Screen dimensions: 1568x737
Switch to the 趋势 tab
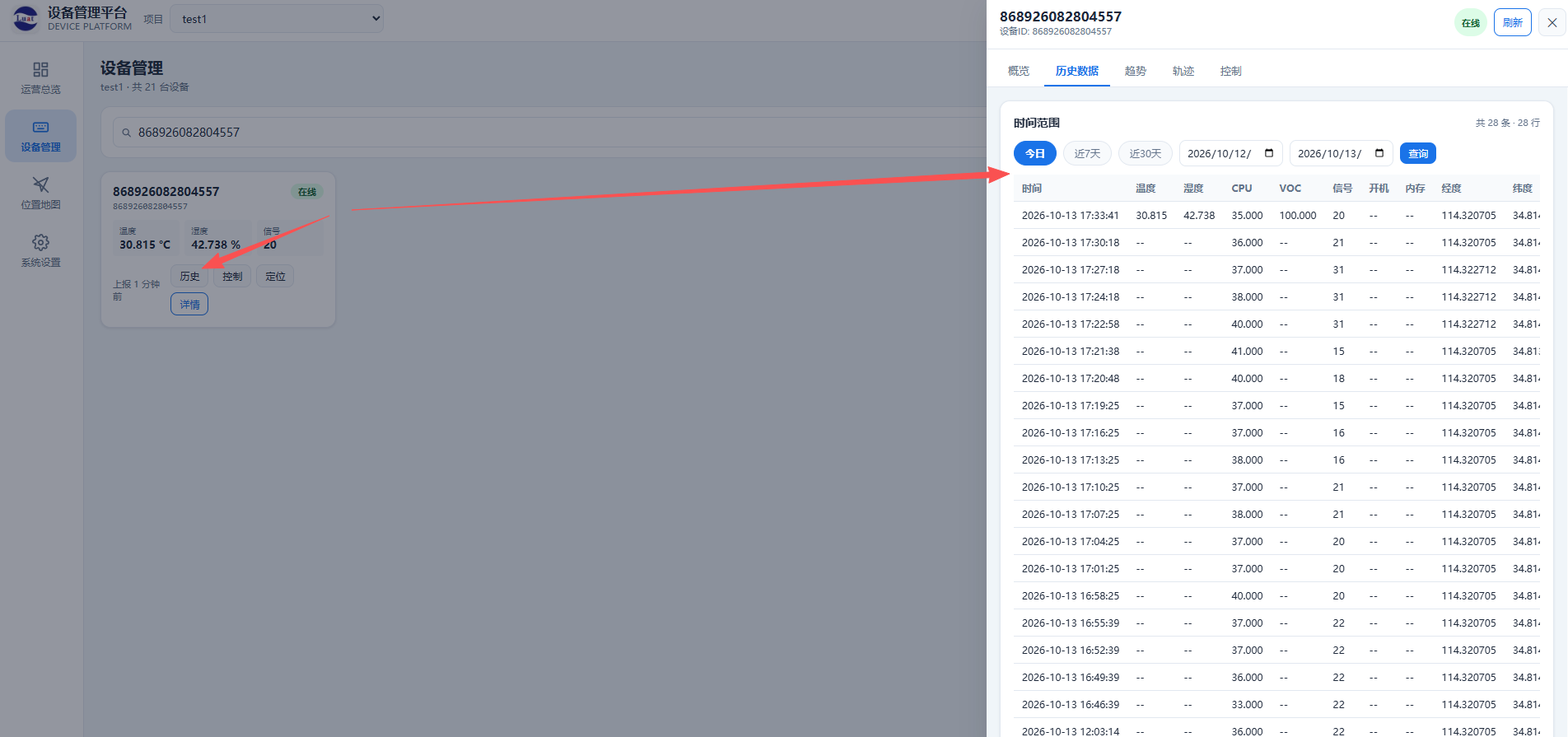(1136, 71)
